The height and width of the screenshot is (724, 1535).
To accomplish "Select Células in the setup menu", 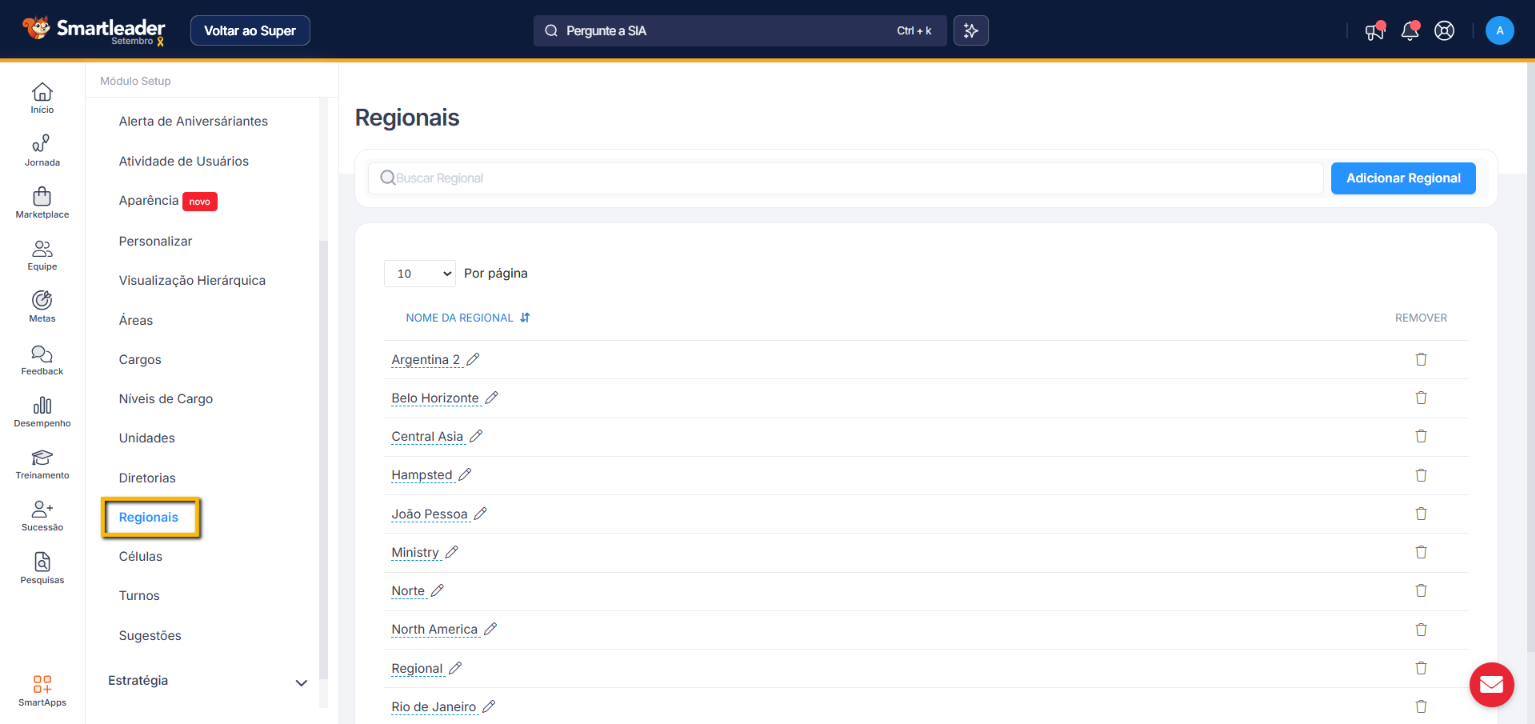I will tap(140, 556).
